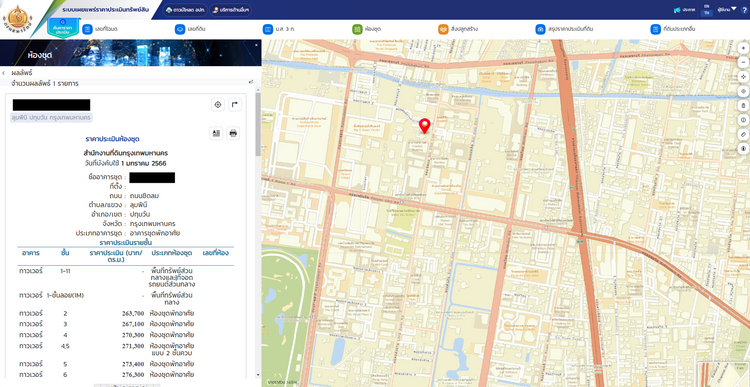Click the Treasury Department logo
Viewport: 750px width, 387px height.
pos(17,19)
